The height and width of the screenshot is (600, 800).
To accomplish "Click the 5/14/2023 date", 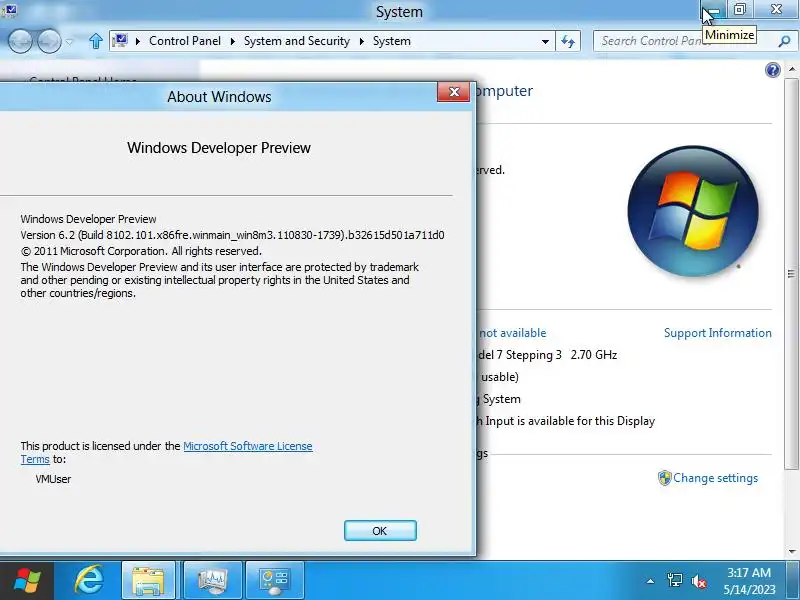I will 749,589.
